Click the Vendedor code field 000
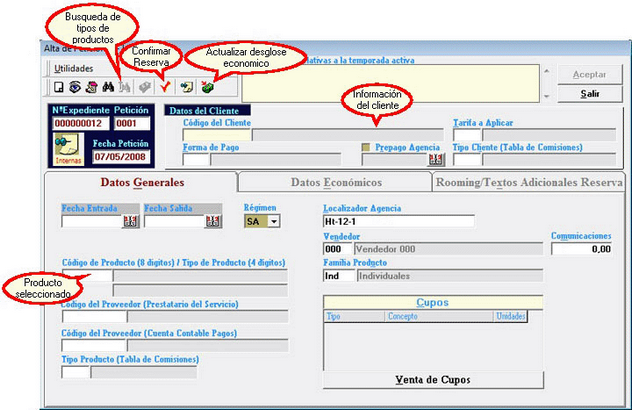Screen dimensions: 632x410 [x=338, y=249]
